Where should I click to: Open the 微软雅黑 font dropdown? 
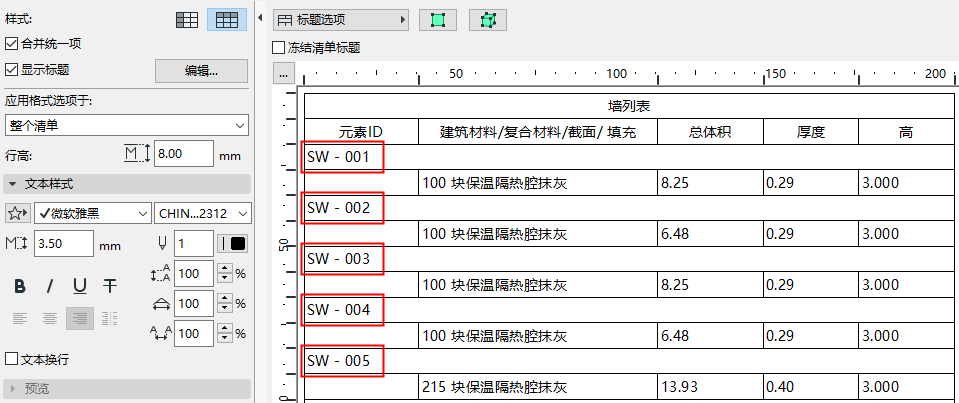point(92,213)
